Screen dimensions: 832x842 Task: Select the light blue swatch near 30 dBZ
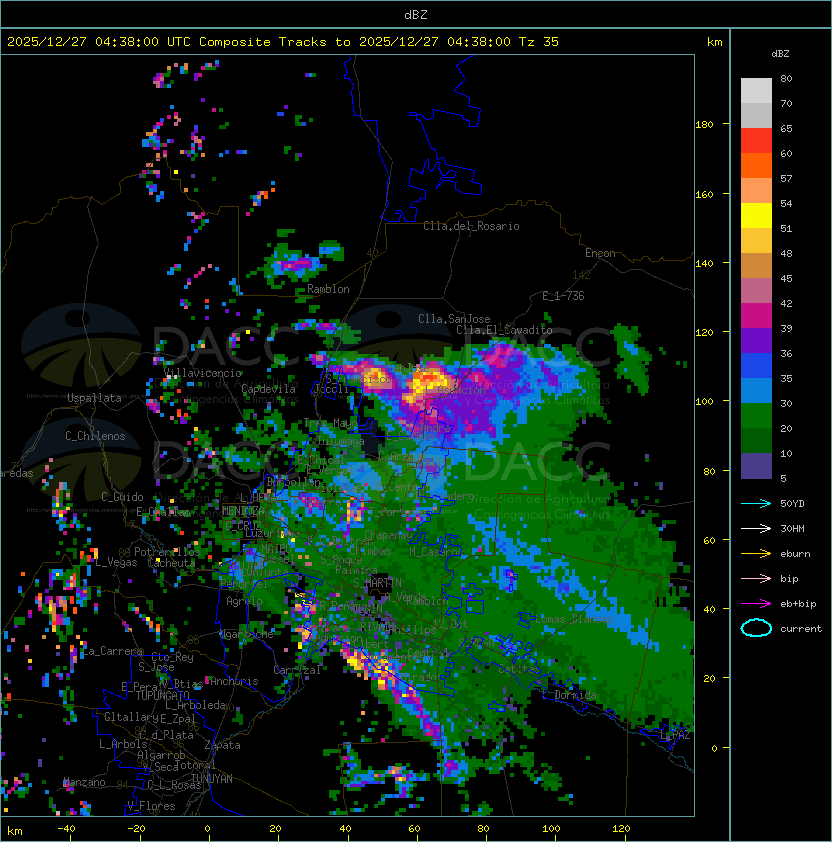(x=756, y=391)
